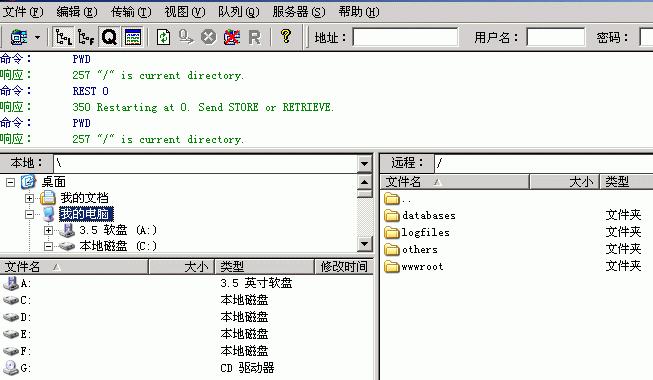Select 本地磁盘 (C:) in the tree
The image size is (653, 380).
tap(118, 246)
